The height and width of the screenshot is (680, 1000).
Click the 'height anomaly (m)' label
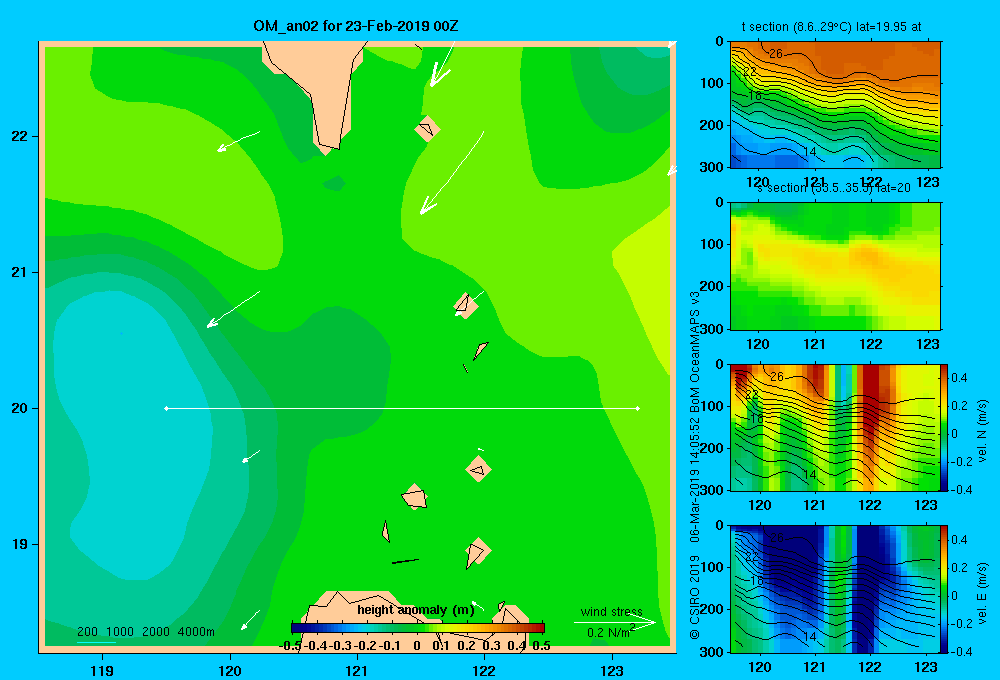click(x=416, y=610)
